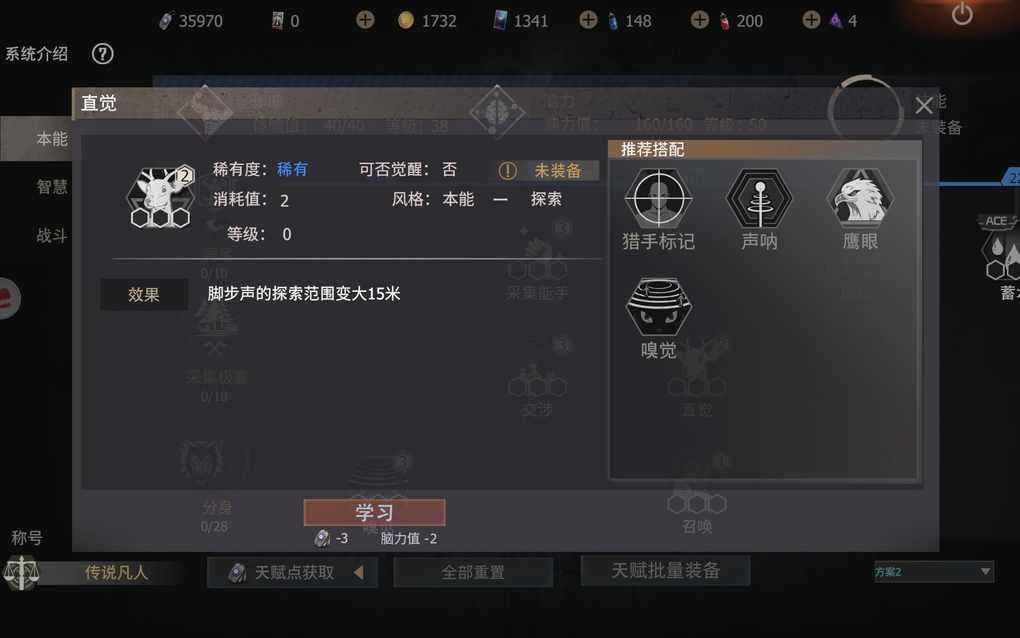Click the 学习 learn button
Image resolution: width=1020 pixels, height=638 pixels.
click(x=375, y=512)
